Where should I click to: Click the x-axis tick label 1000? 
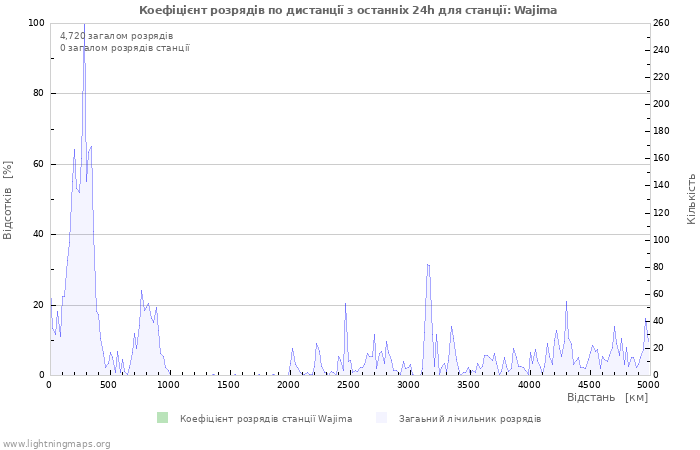click(168, 384)
